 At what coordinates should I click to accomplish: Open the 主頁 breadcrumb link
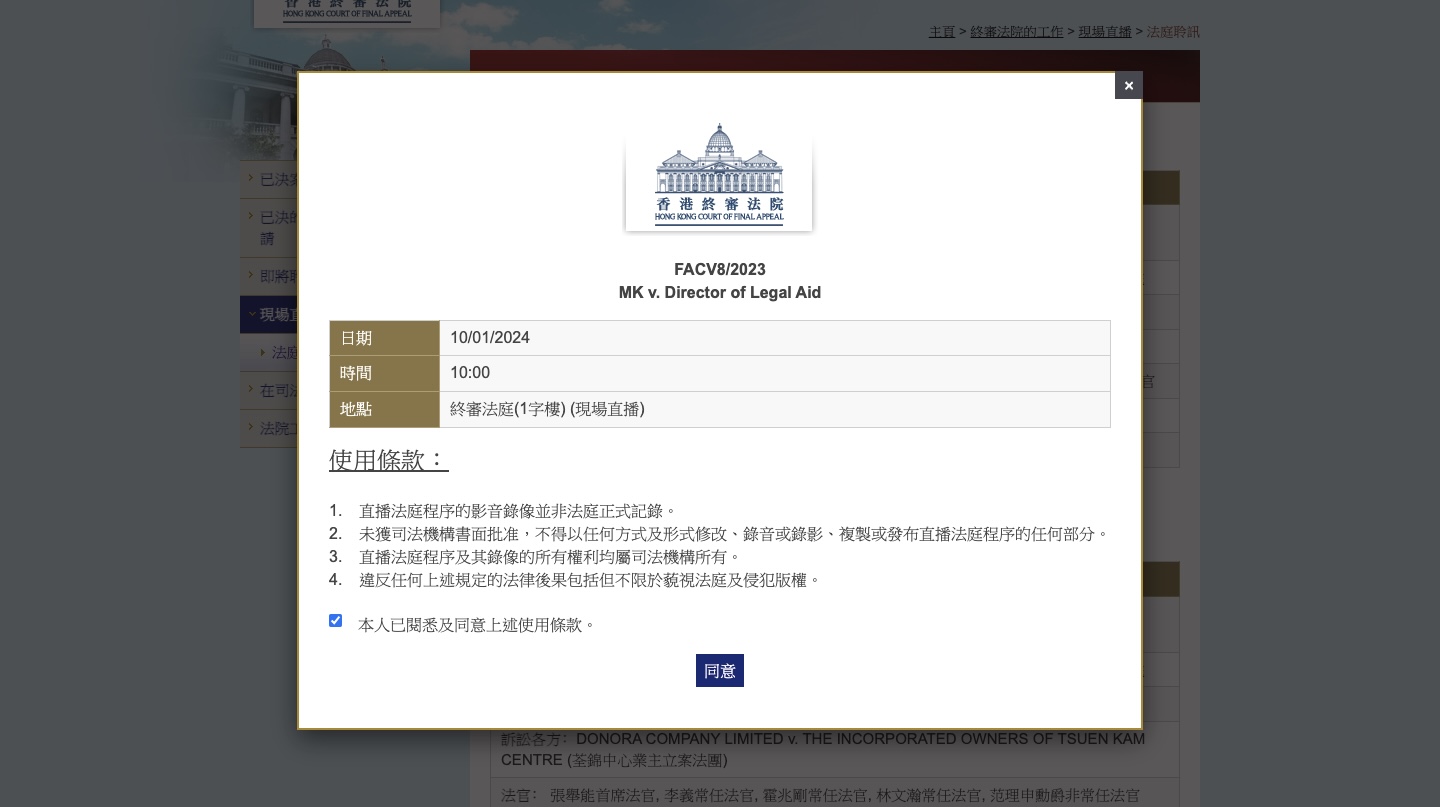coord(941,32)
